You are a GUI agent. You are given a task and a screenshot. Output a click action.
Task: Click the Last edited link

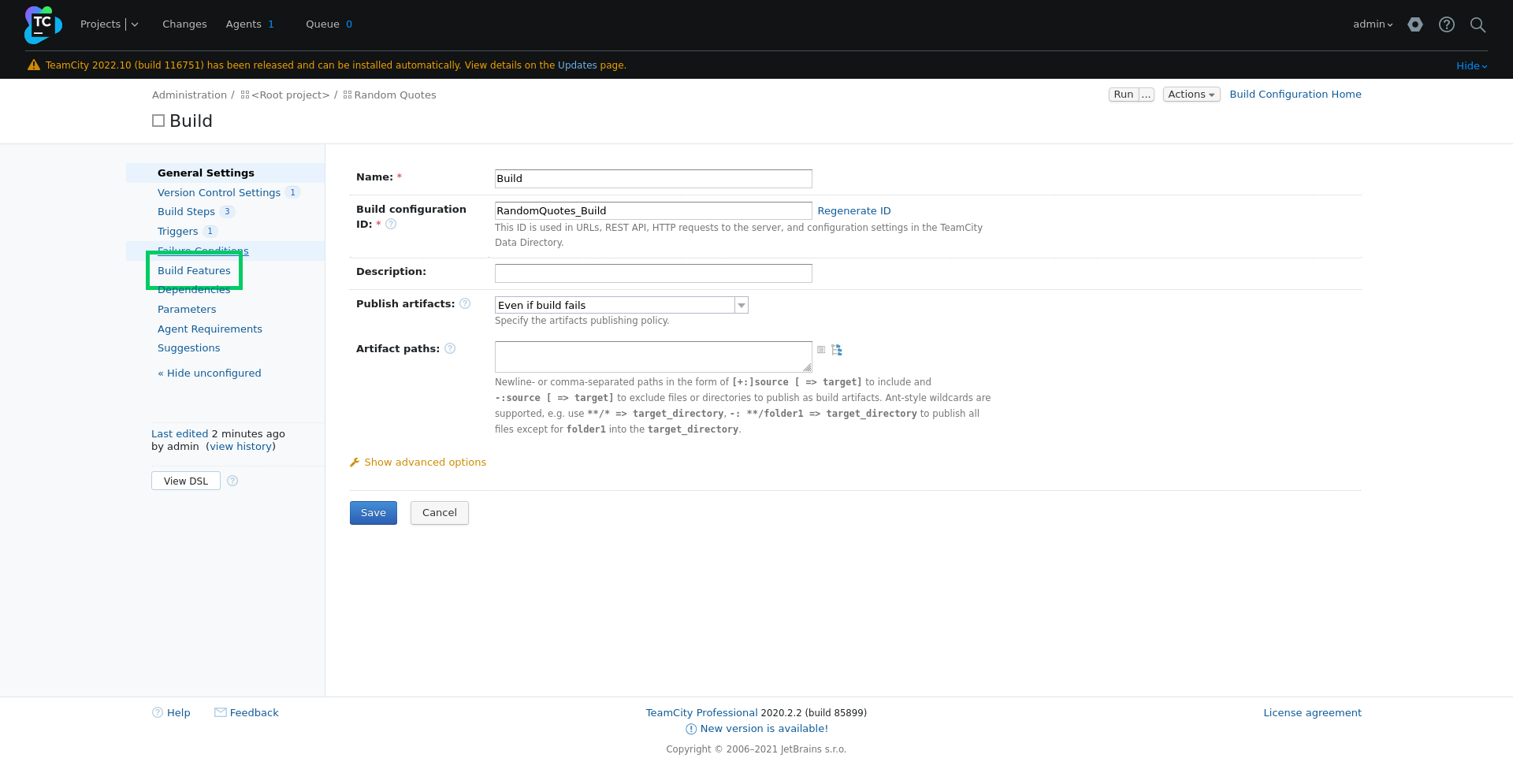click(180, 434)
